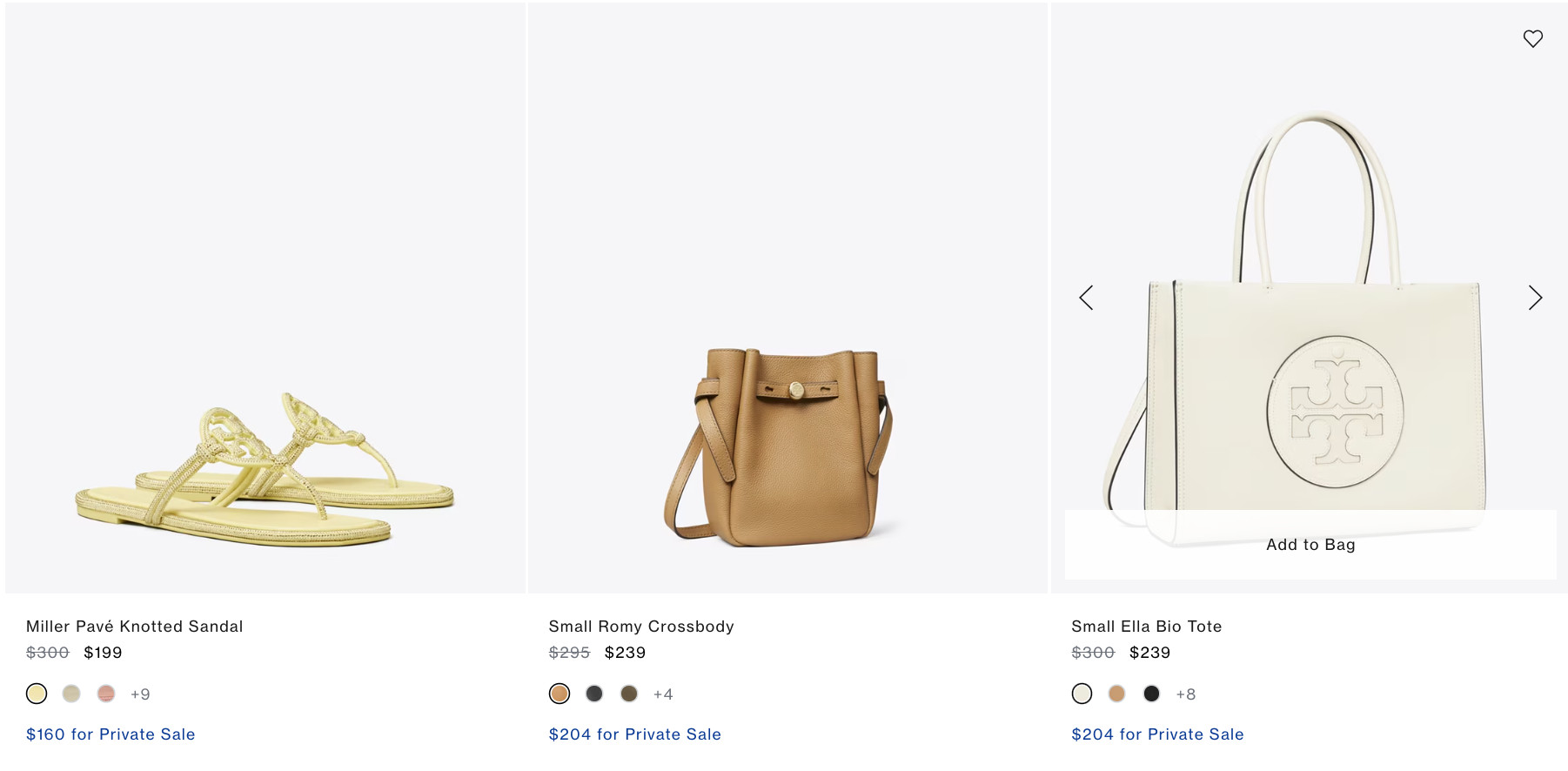Expand +9 more colors for Miller Sandal
Viewport: 1568px width, 771px height.
(140, 694)
